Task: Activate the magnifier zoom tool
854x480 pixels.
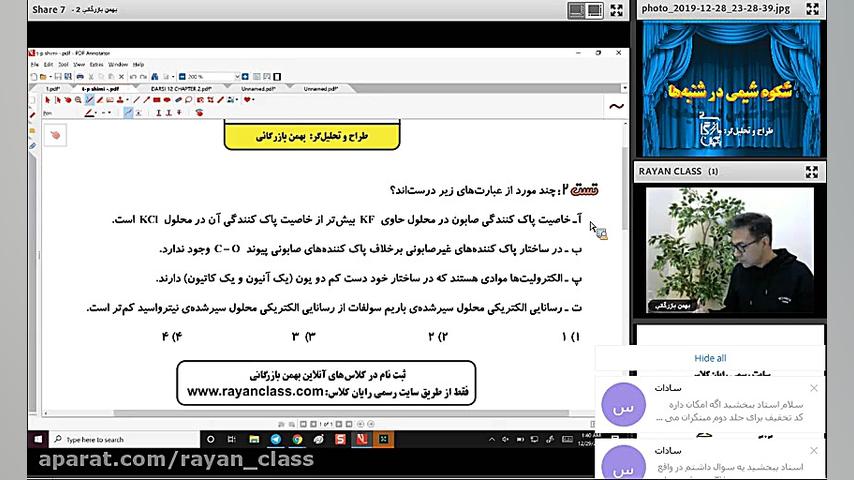Action: point(78,100)
